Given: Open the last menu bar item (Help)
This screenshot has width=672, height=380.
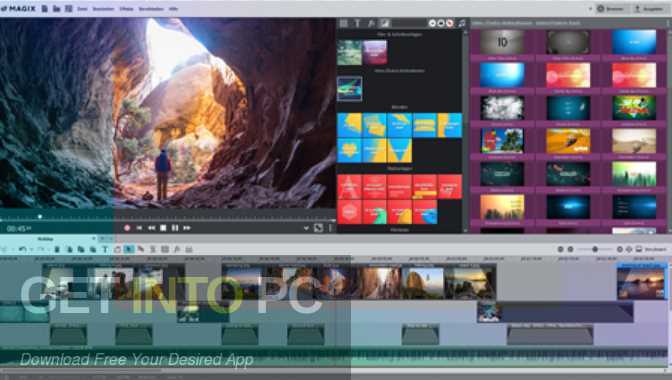Looking at the screenshot, I should tap(174, 9).
